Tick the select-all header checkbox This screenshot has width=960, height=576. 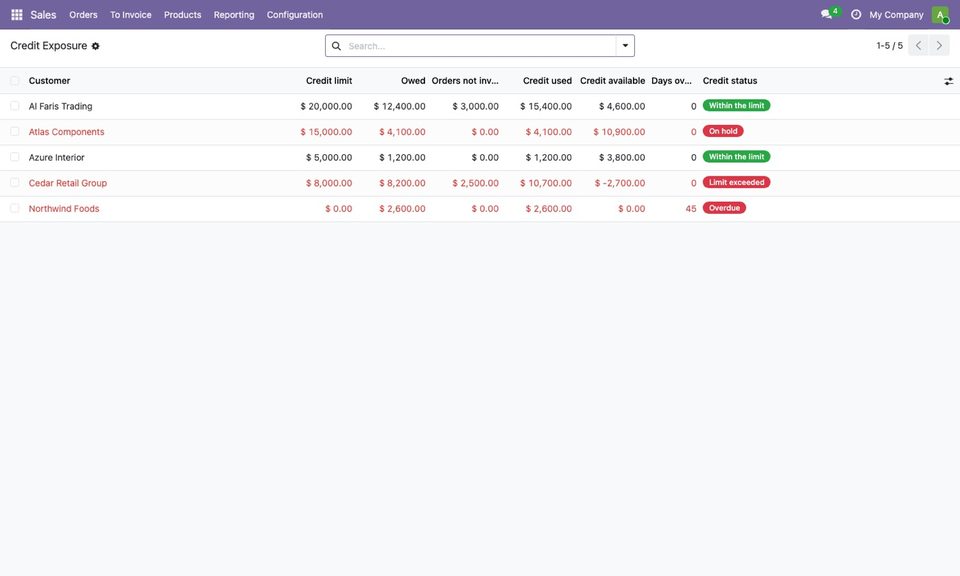pos(15,81)
